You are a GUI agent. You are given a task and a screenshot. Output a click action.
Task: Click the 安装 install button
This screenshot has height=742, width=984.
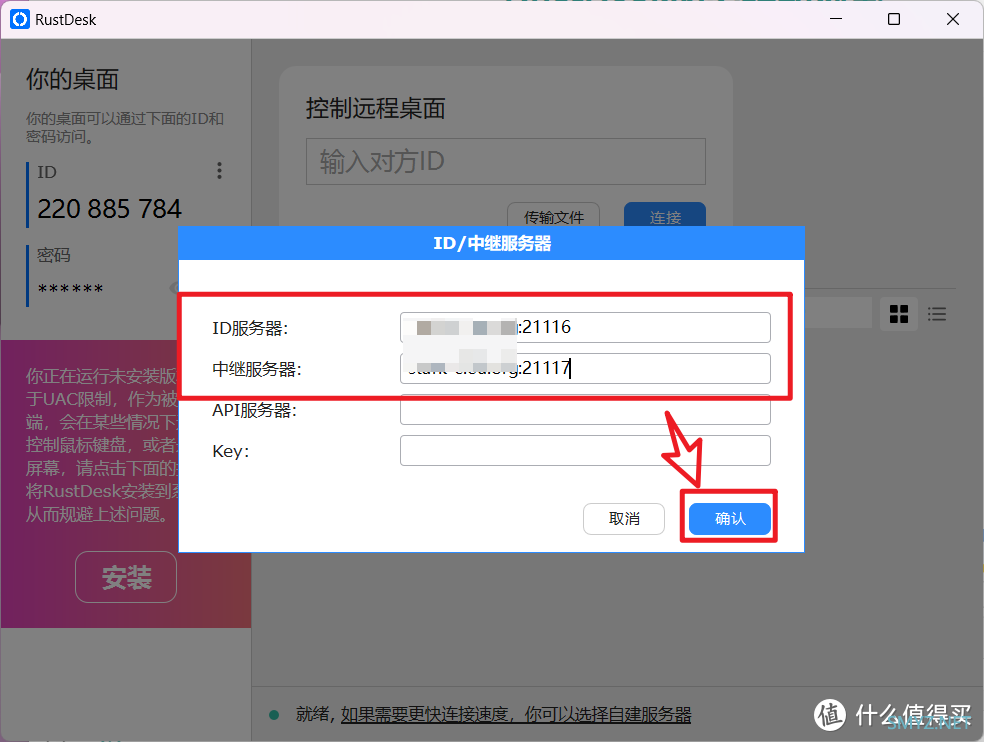126,577
